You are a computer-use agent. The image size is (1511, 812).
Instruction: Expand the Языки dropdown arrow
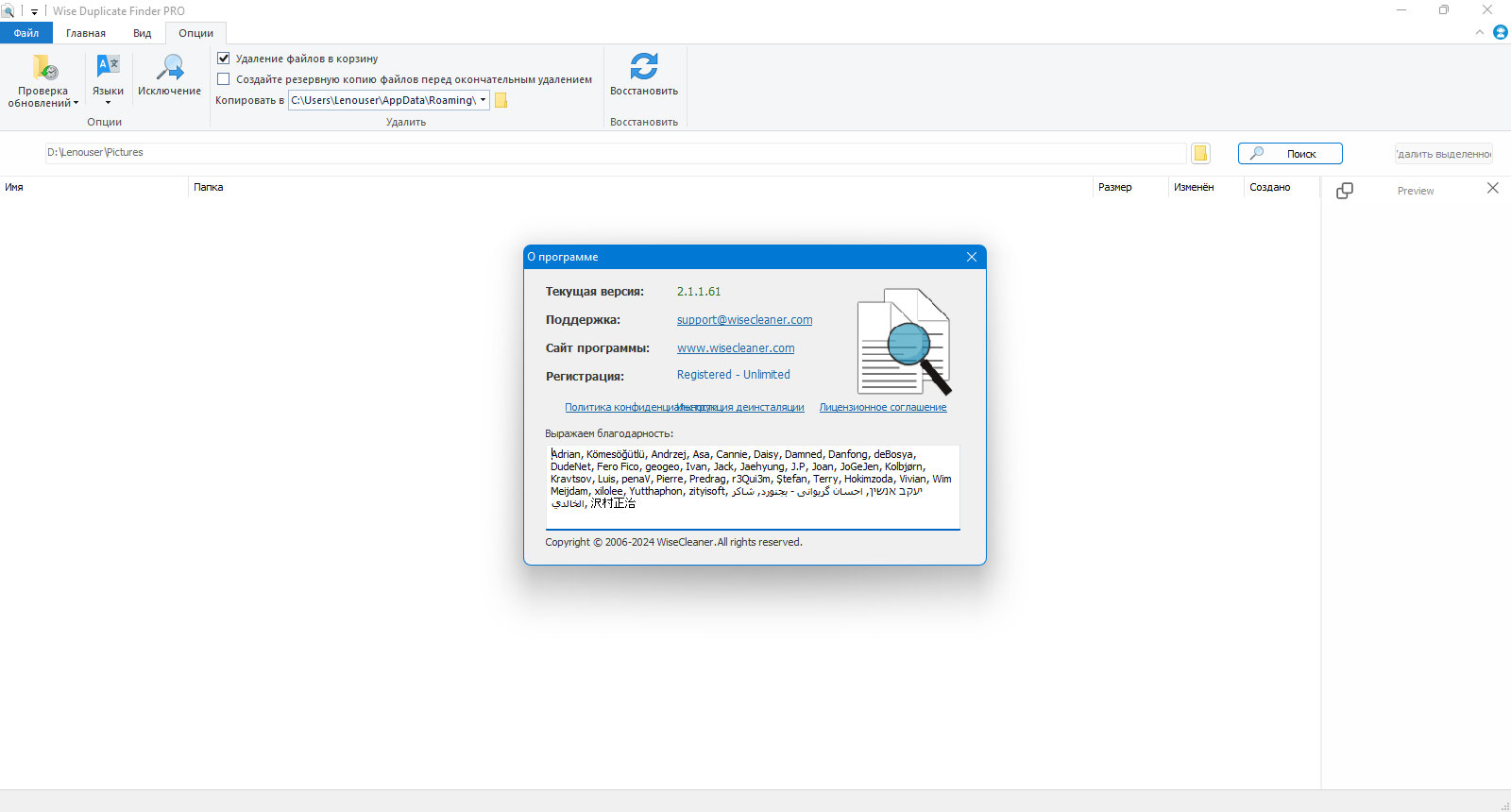(108, 103)
